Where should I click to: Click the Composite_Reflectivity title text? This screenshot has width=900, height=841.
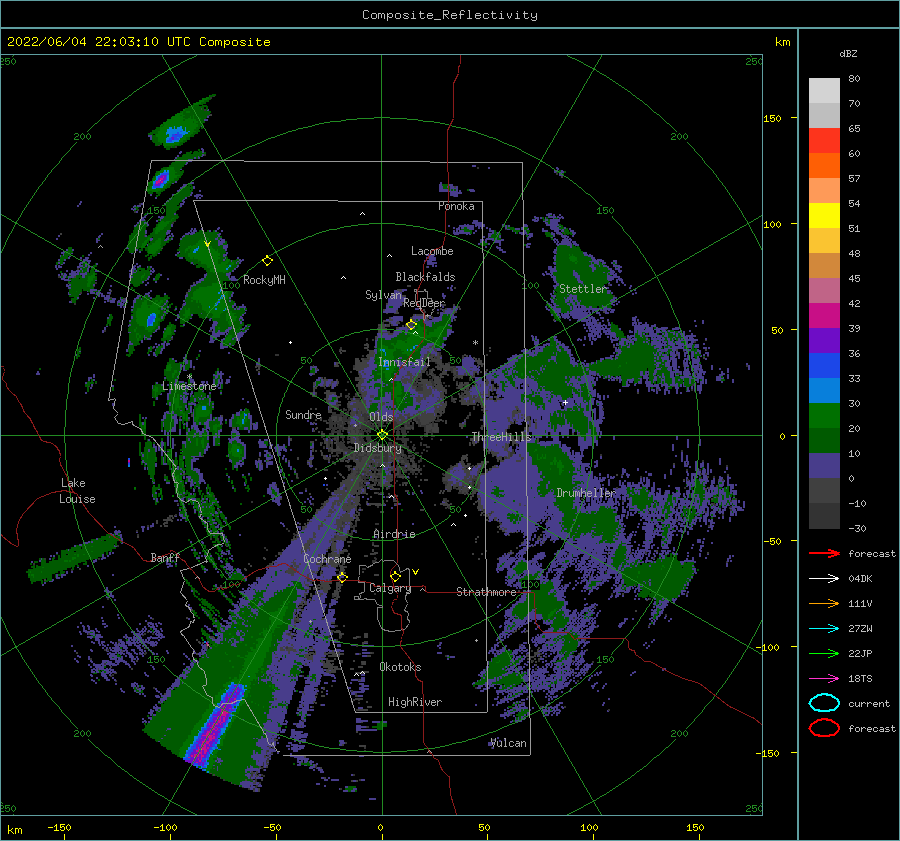tap(449, 15)
